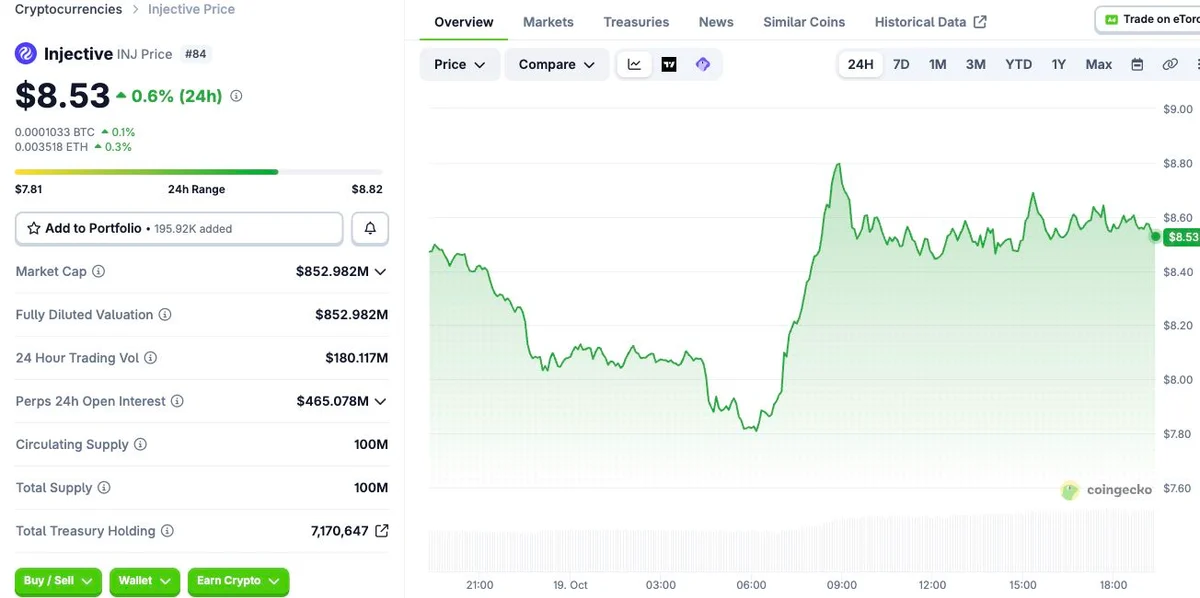The width and height of the screenshot is (1200, 598).
Task: Click the Injective coin logo
Action: pyautogui.click(x=26, y=54)
